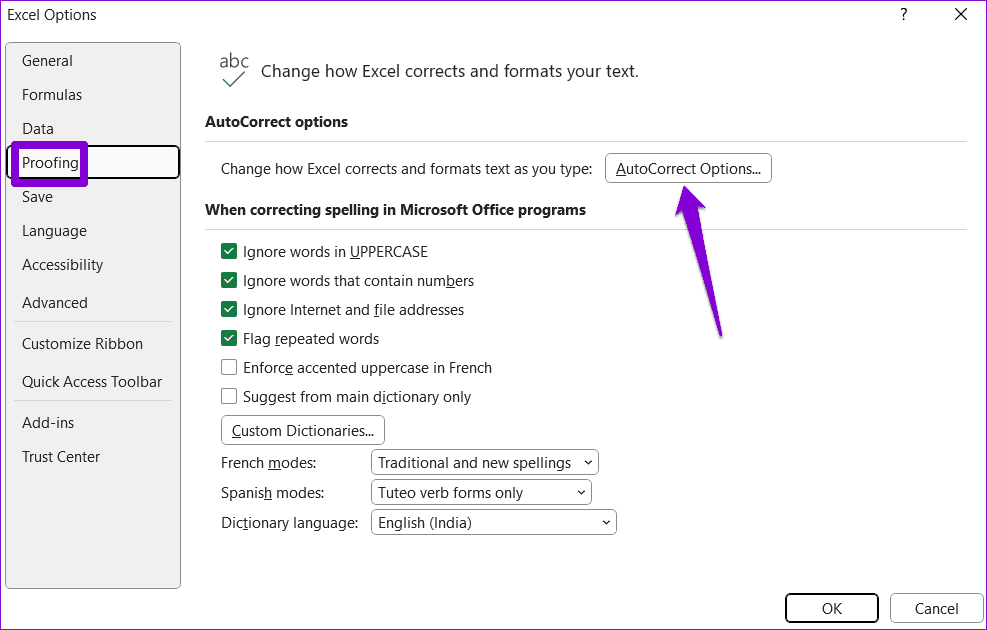Disable Ignore words in UPPERCASE
Viewport: 987px width, 630px height.
[x=229, y=251]
